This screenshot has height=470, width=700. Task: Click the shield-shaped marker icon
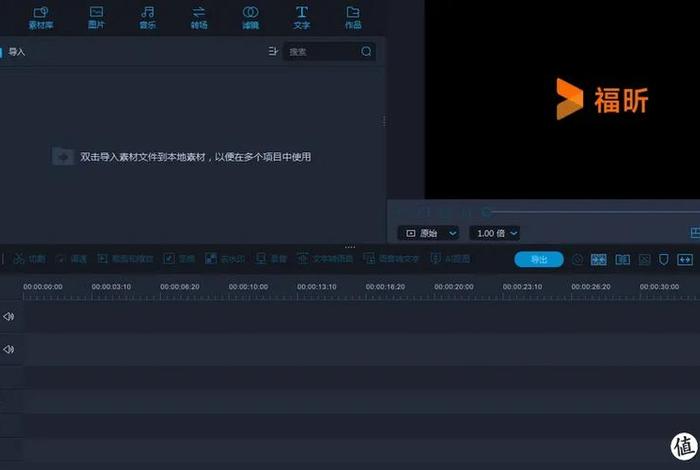[x=664, y=260]
